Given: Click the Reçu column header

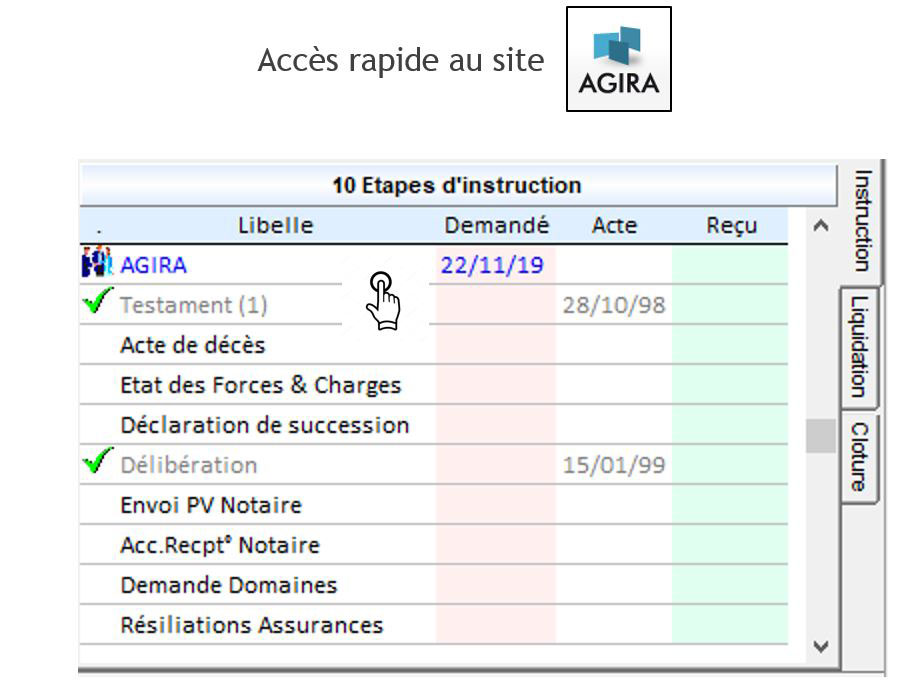Looking at the screenshot, I should click(731, 225).
